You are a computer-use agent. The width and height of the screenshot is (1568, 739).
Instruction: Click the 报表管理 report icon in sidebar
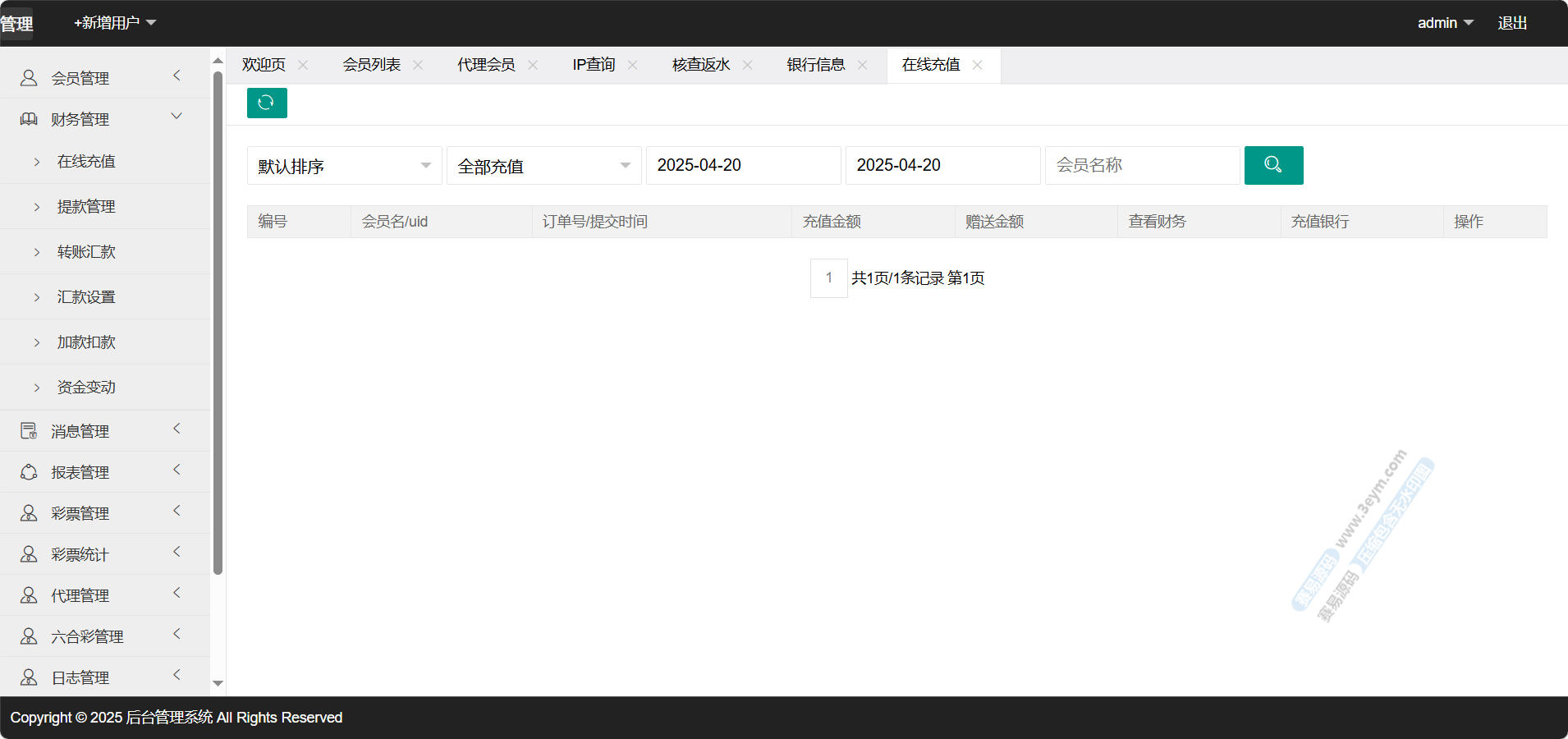click(29, 472)
